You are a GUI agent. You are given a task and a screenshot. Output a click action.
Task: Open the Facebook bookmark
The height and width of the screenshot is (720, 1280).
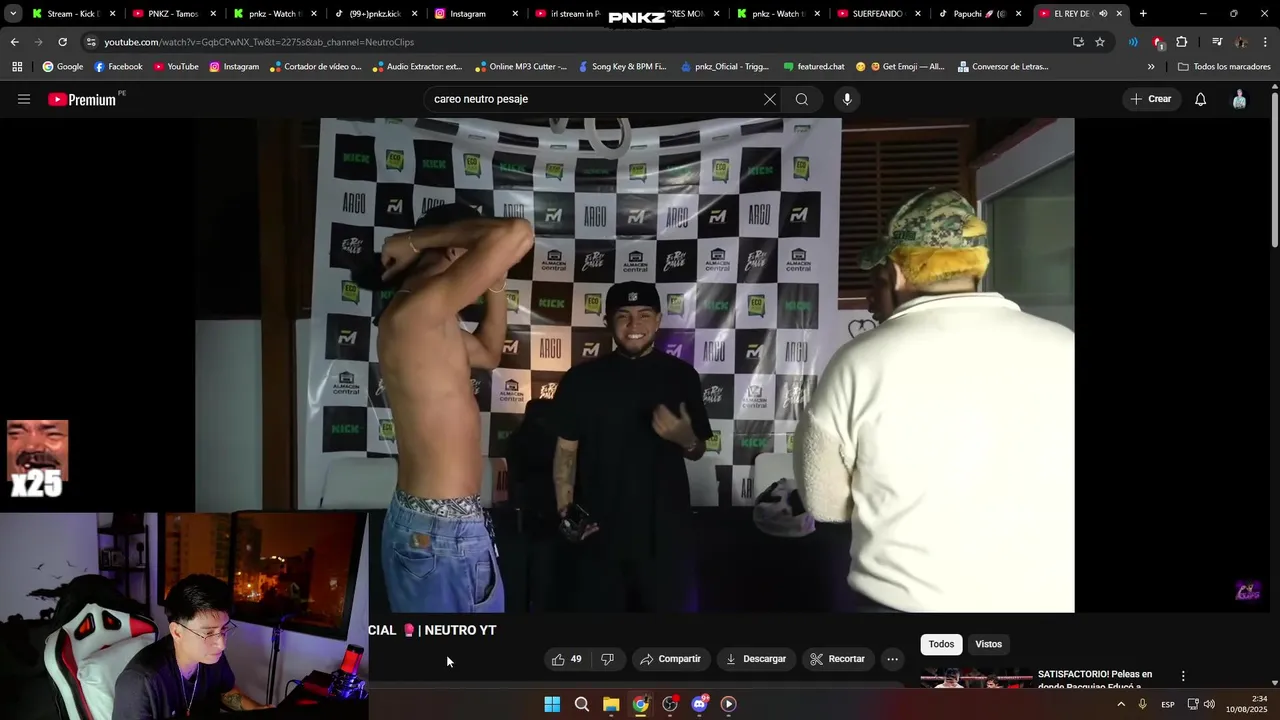118,67
